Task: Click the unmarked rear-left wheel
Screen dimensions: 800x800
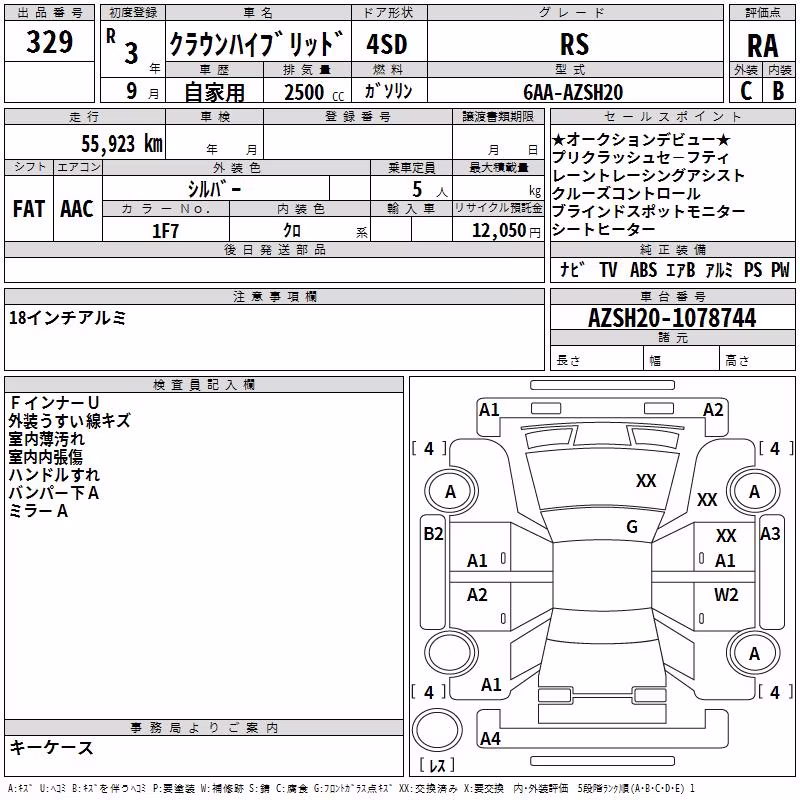Action: [x=451, y=653]
